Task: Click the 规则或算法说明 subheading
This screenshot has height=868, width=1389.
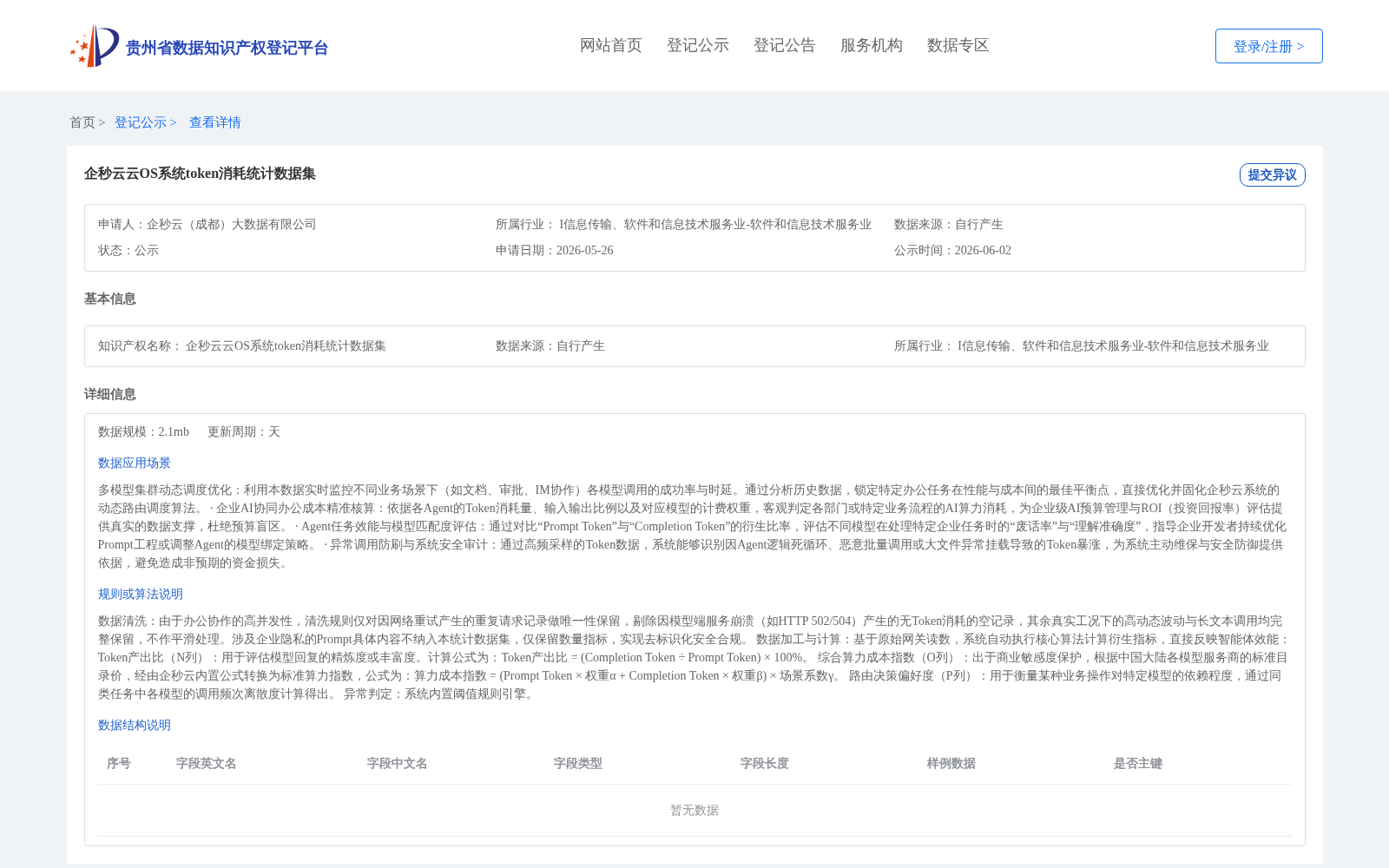Action: (141, 594)
